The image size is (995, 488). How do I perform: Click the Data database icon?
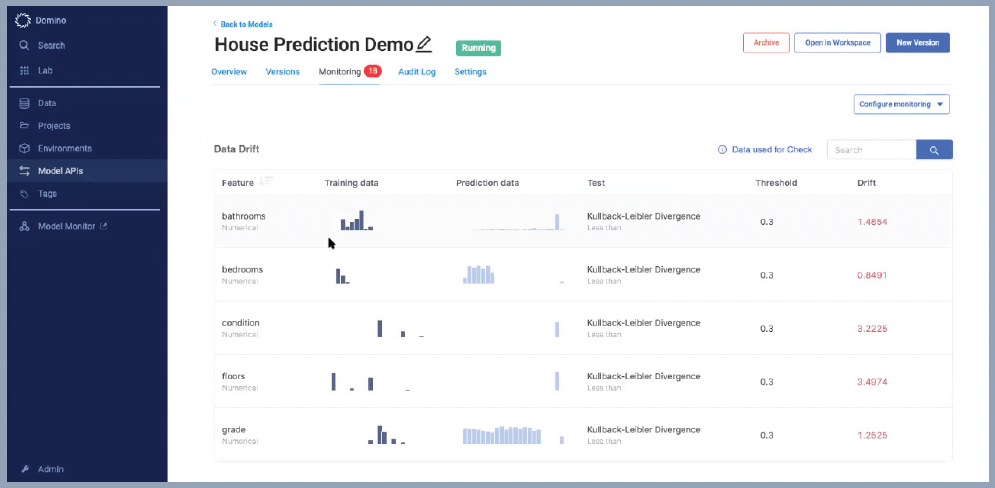click(x=24, y=103)
